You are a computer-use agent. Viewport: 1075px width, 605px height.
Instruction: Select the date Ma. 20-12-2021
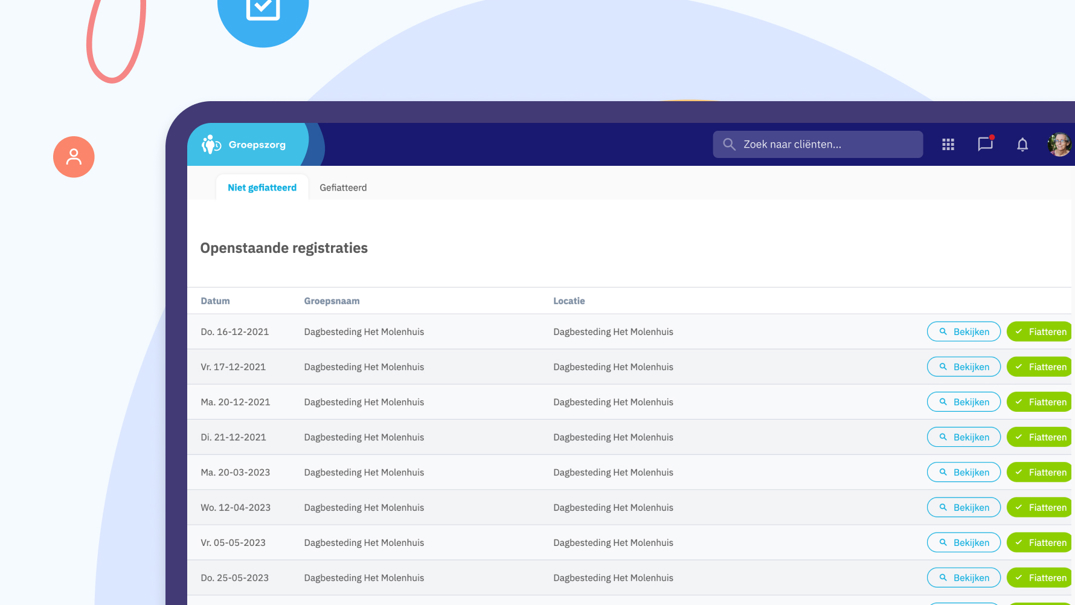point(235,402)
